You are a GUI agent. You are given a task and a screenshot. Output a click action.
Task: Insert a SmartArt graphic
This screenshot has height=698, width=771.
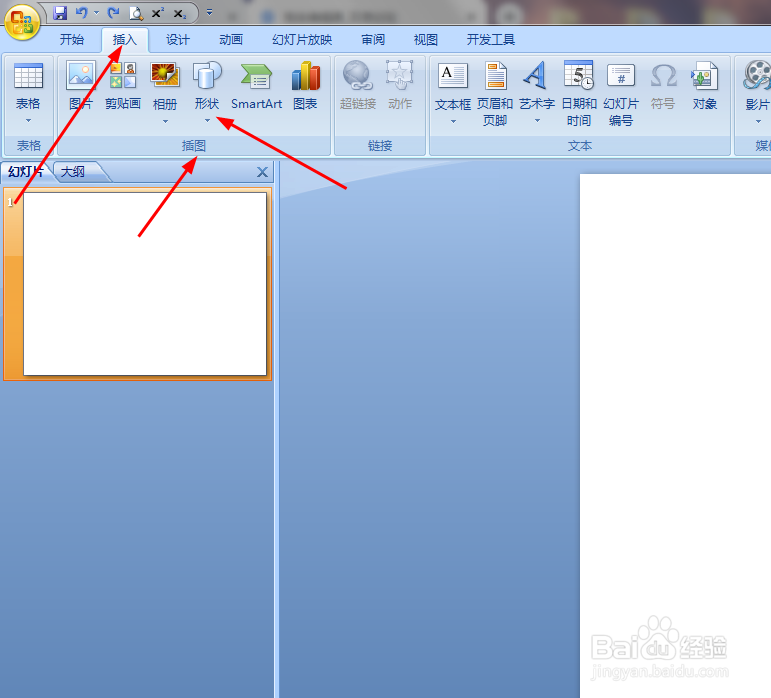click(x=256, y=86)
